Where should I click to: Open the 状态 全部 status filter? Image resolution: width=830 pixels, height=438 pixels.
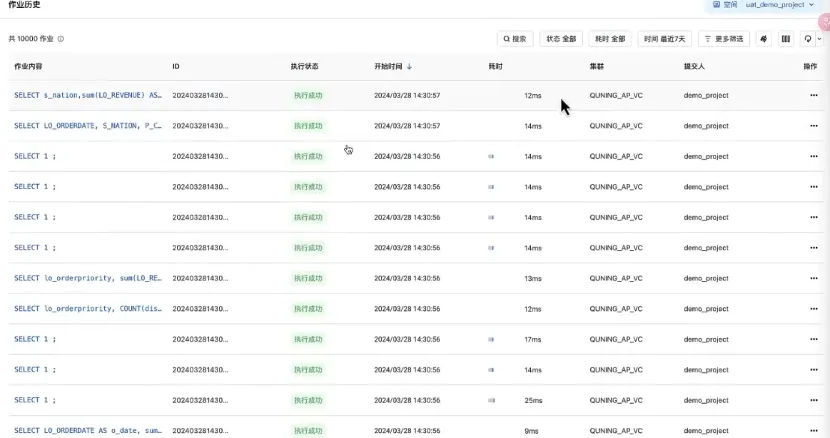point(560,39)
